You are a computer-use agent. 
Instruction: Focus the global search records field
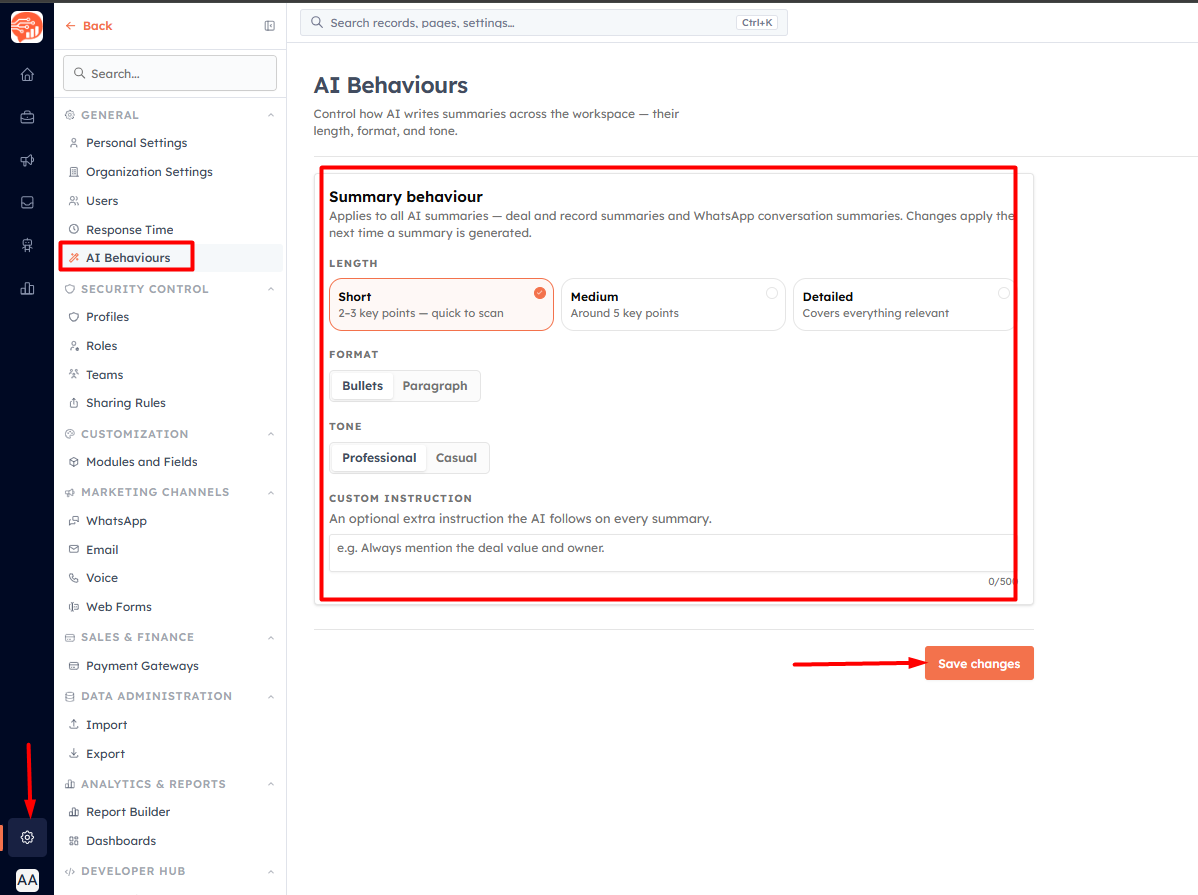coord(543,23)
